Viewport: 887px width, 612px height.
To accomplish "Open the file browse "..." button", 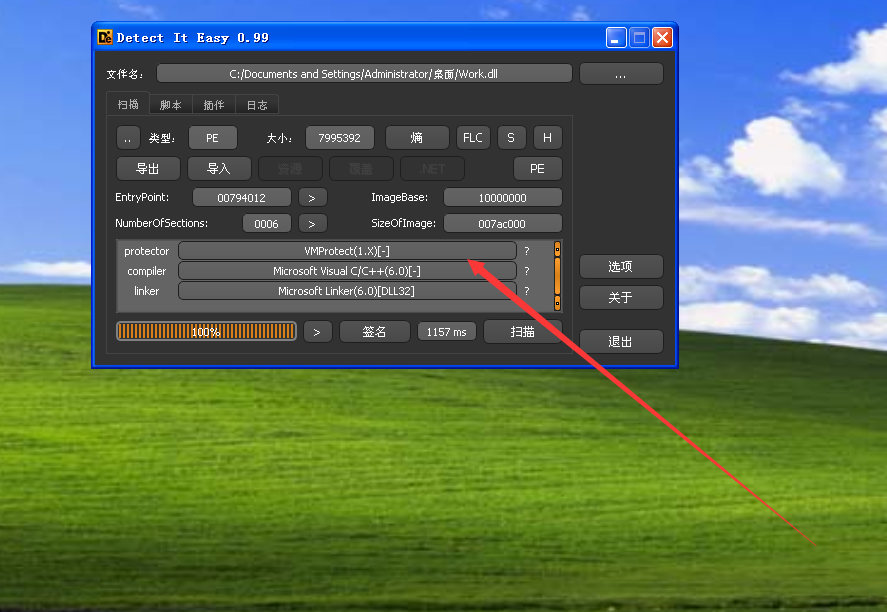I will pos(621,74).
